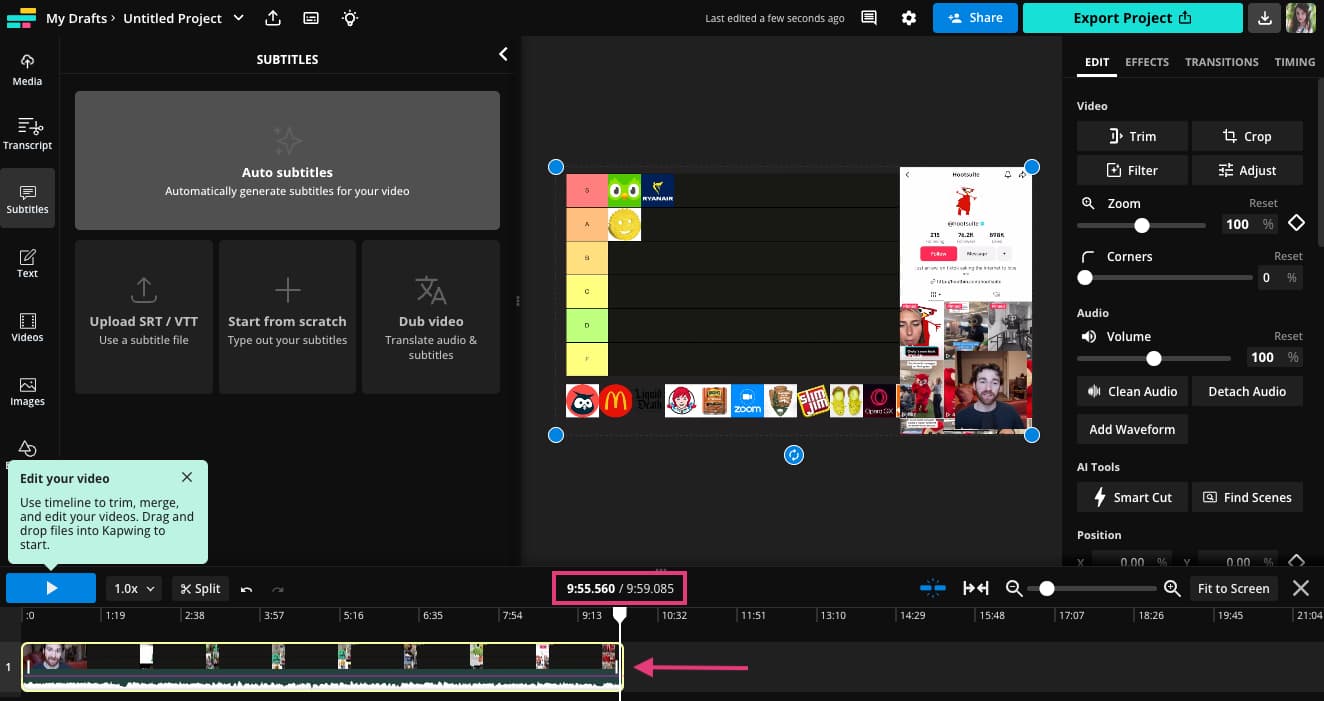Click the Zoom slider handle
Image resolution: width=1324 pixels, height=701 pixels.
tap(1141, 225)
